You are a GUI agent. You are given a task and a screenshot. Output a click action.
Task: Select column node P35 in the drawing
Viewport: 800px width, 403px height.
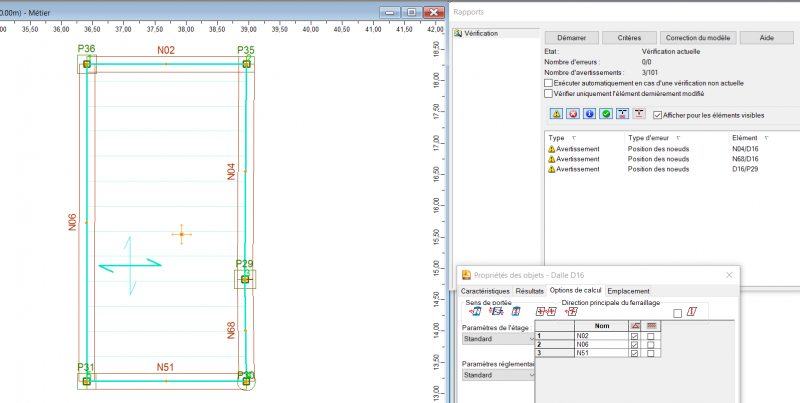(x=246, y=64)
